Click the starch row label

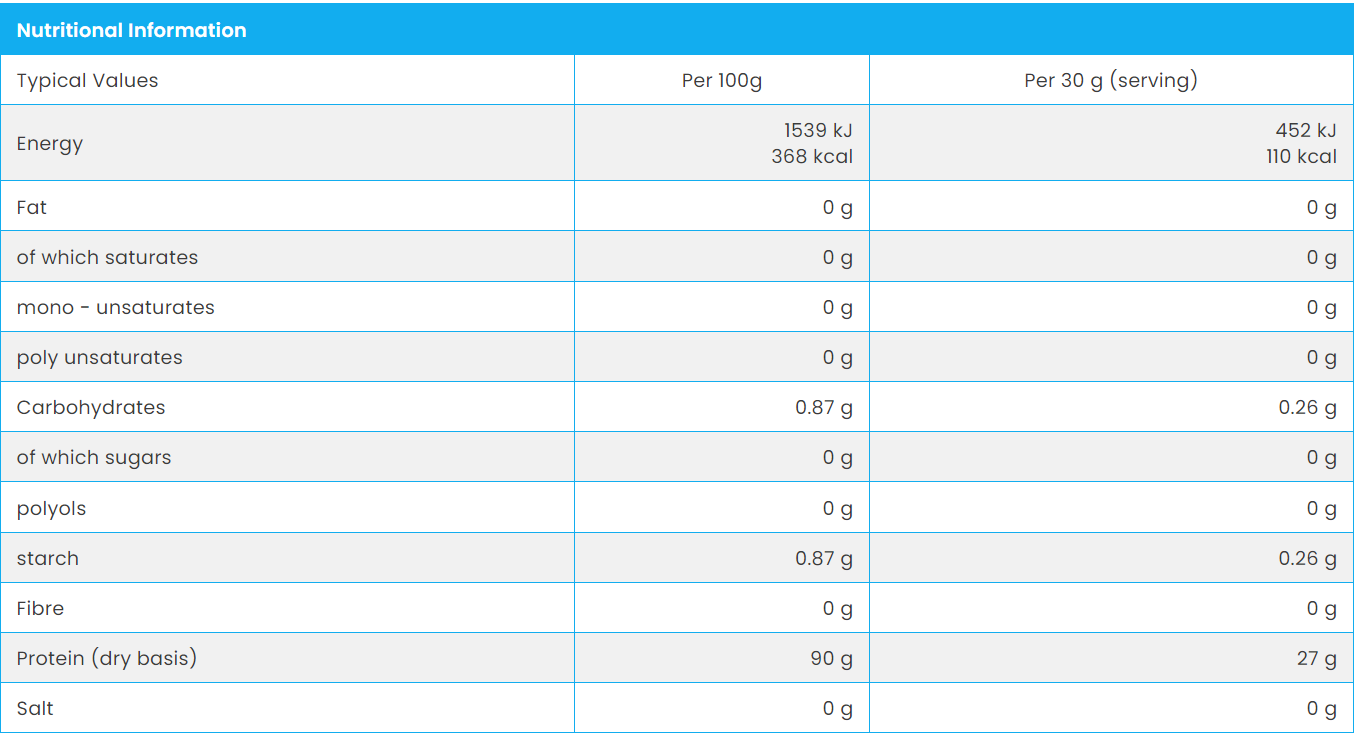point(47,558)
